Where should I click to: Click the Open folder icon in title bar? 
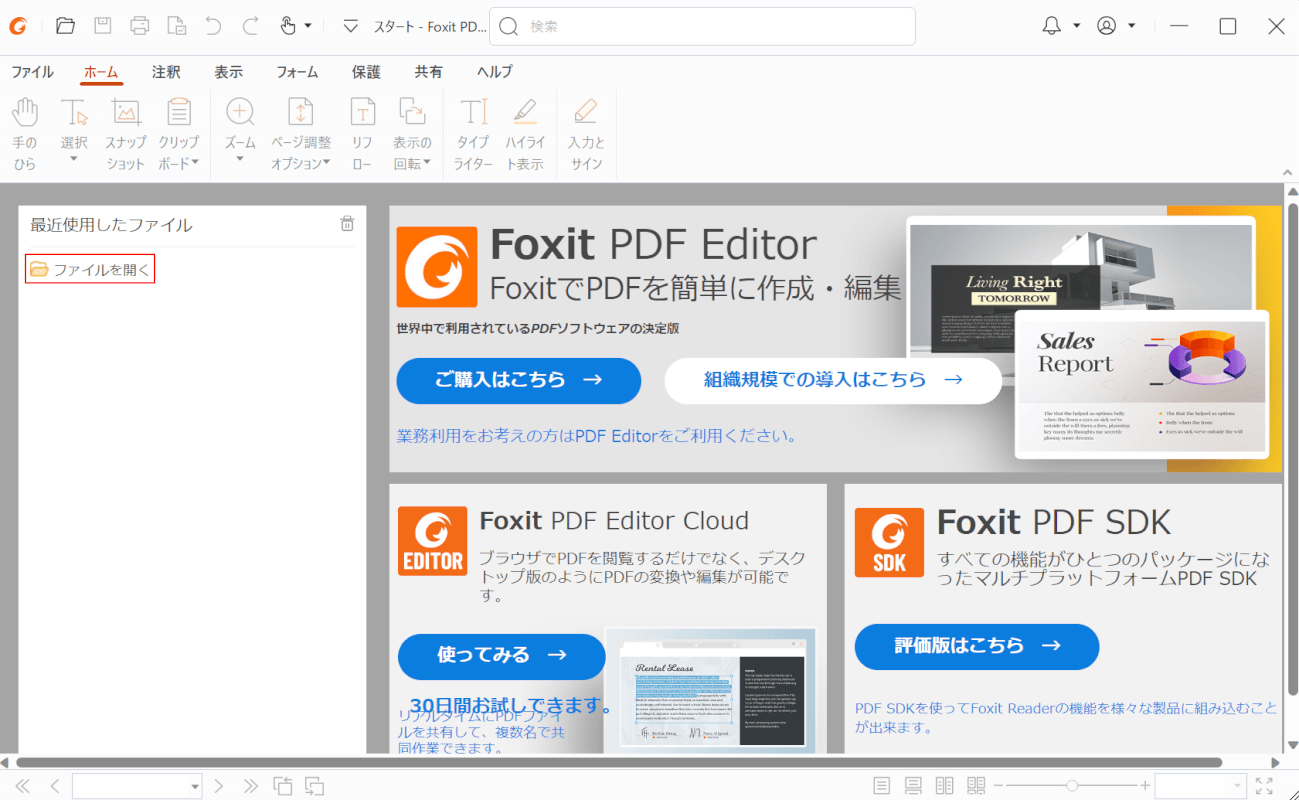click(x=65, y=26)
